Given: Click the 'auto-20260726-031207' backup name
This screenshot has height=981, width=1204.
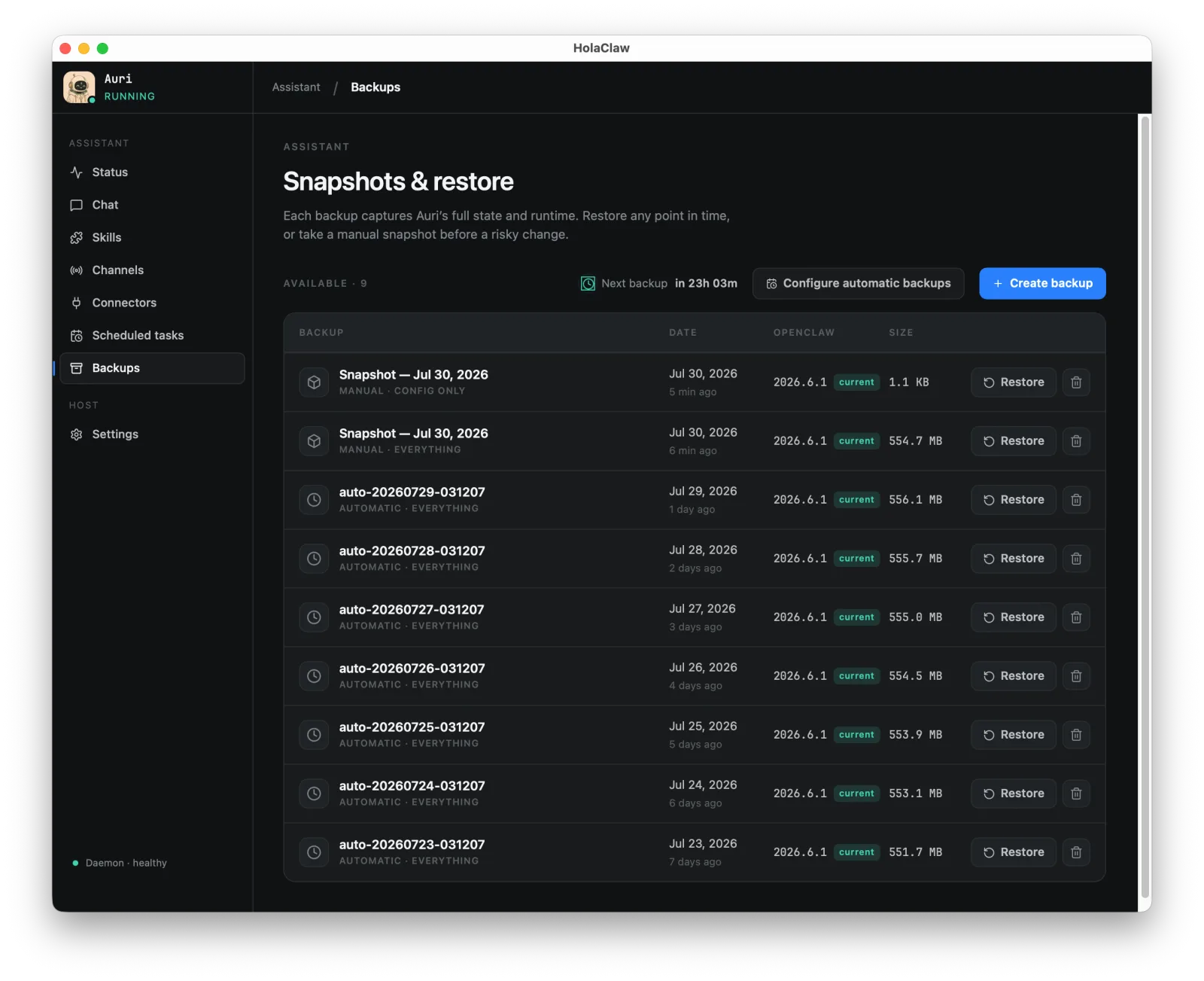Looking at the screenshot, I should pos(412,669).
